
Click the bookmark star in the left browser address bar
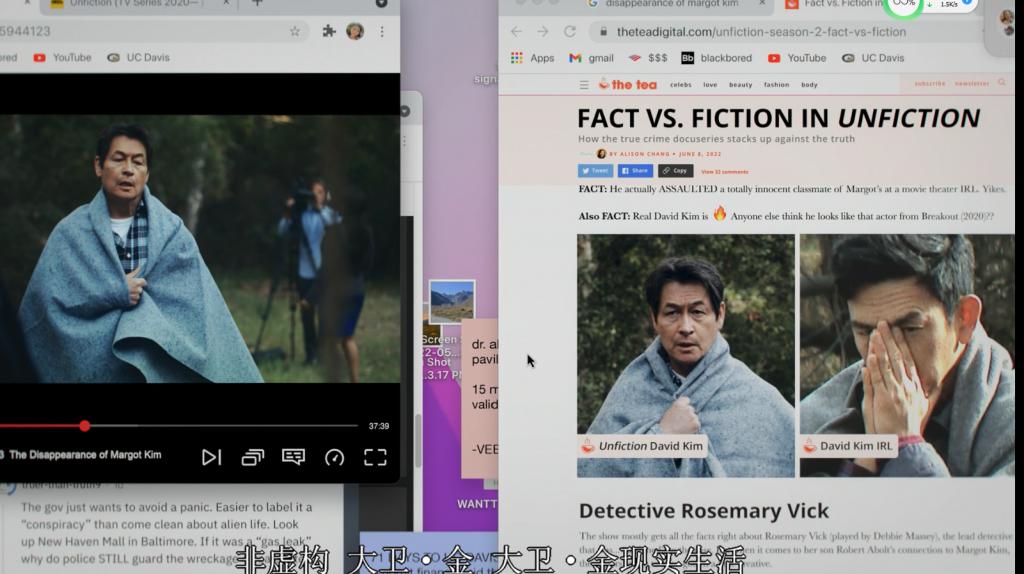[x=295, y=31]
